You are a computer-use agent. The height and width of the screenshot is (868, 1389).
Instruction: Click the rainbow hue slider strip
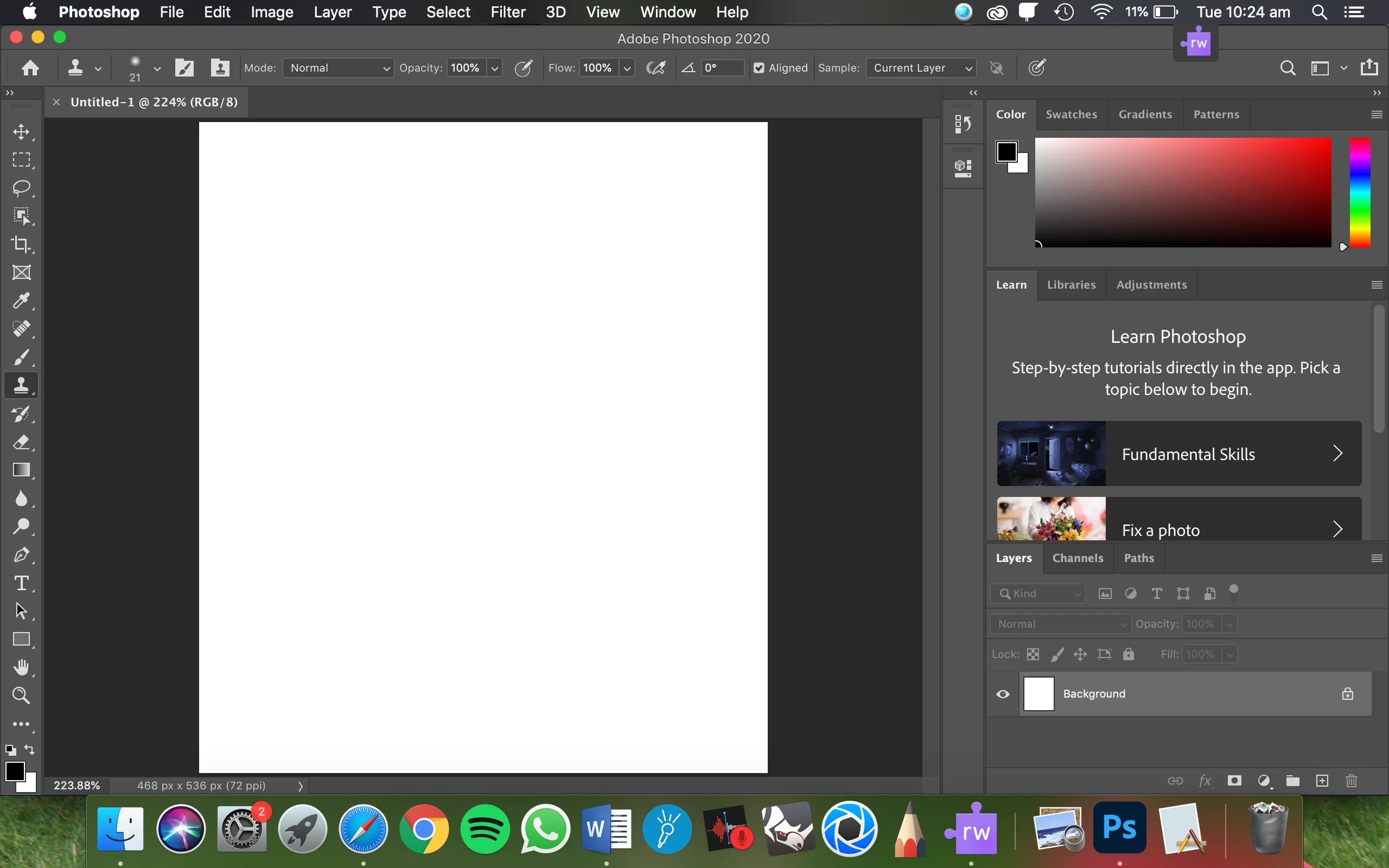(x=1359, y=192)
